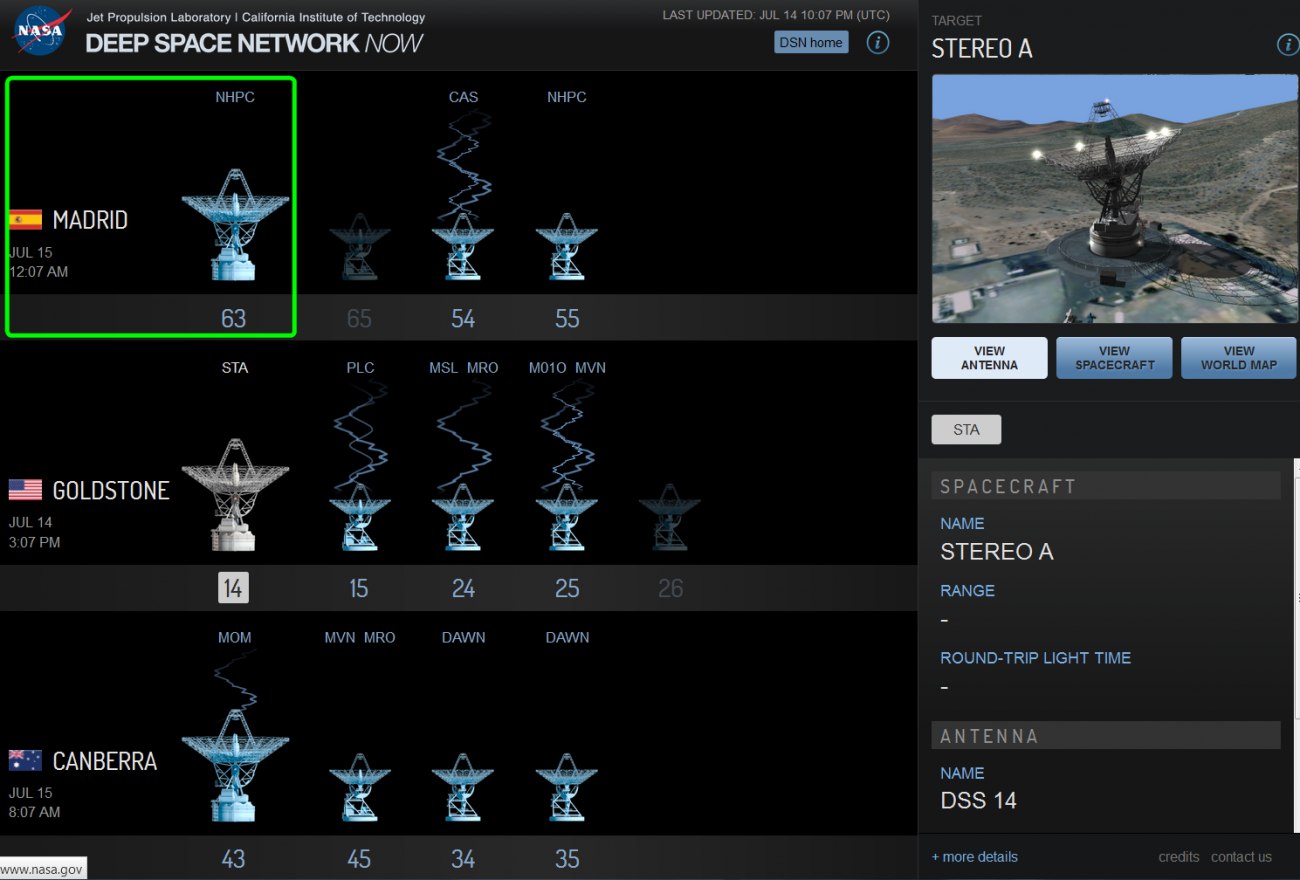The image size is (1300, 880).
Task: Select Goldstone antenna dish 14
Action: tap(234, 495)
